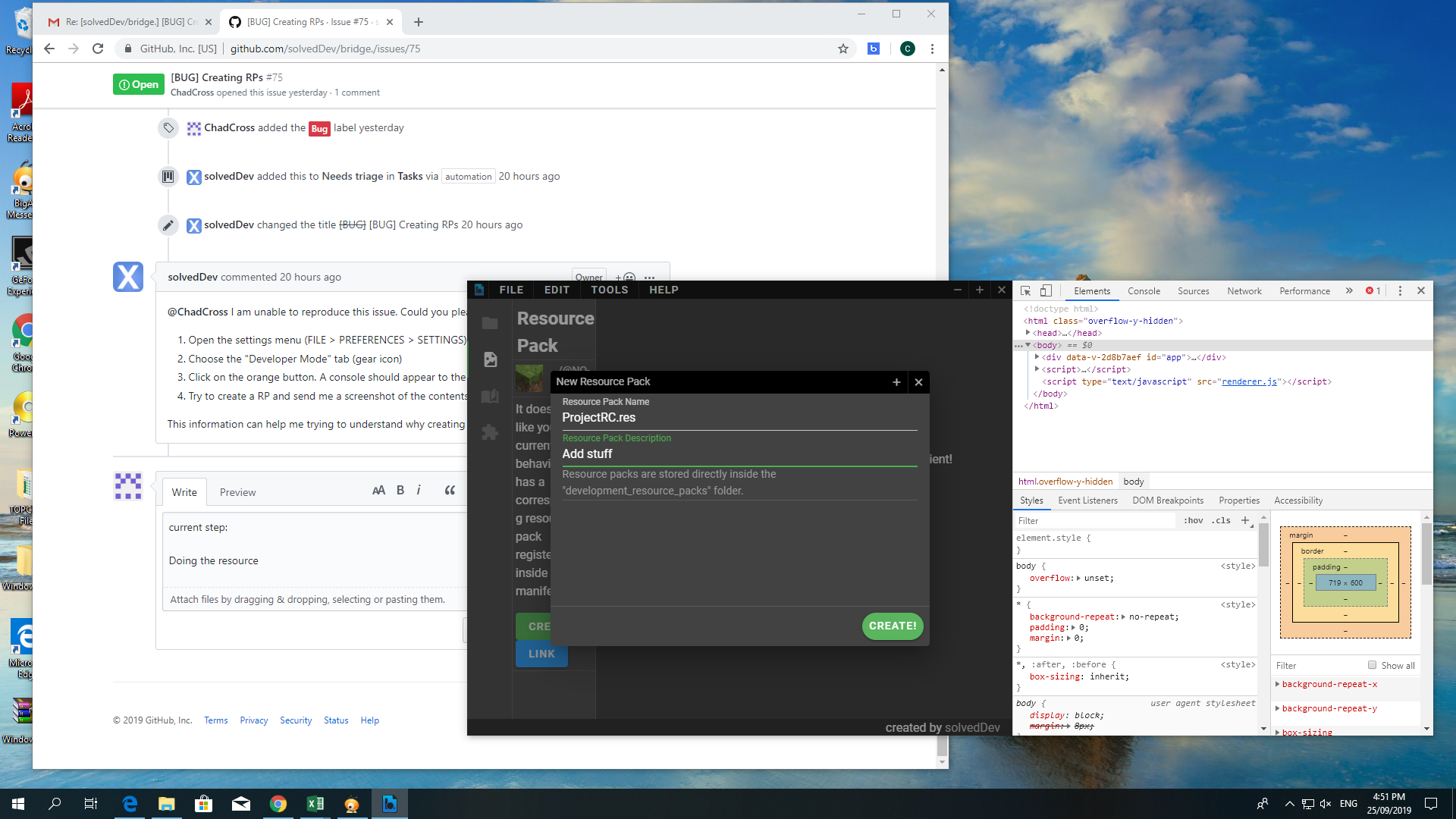
Task: Toggle class editing with .cls in Styles panel
Action: (x=1221, y=520)
